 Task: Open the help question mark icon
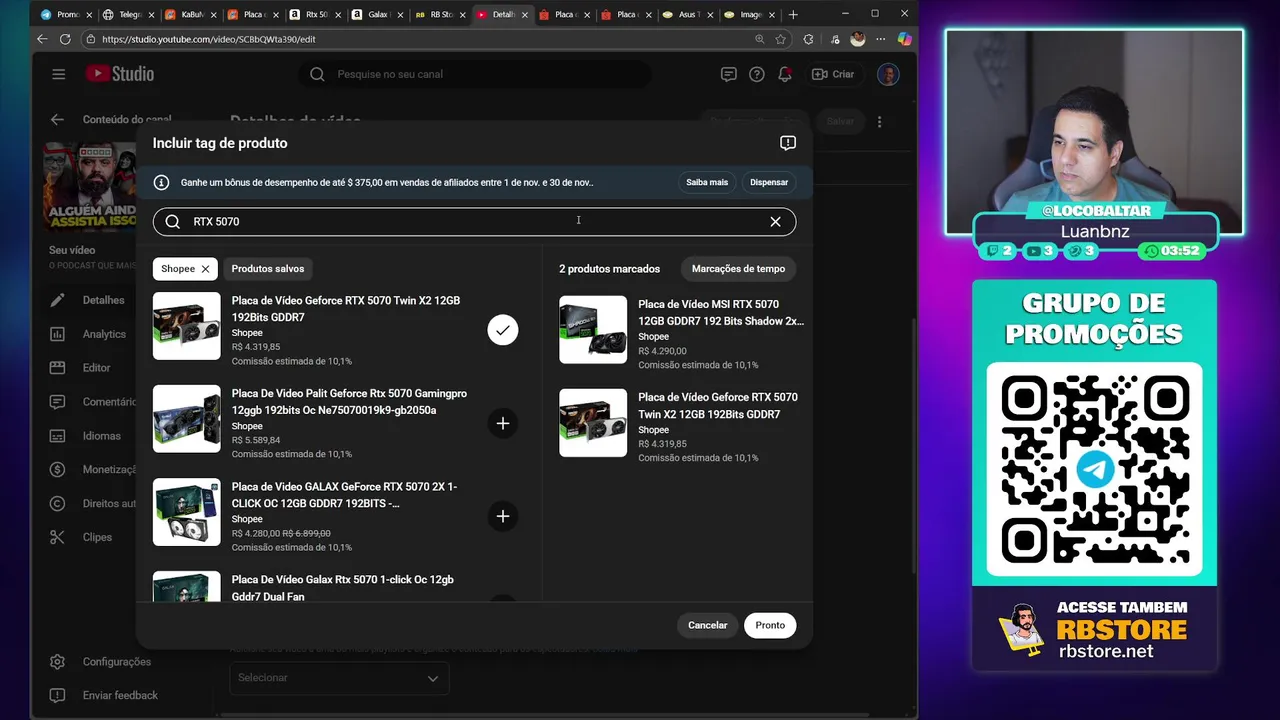(756, 74)
